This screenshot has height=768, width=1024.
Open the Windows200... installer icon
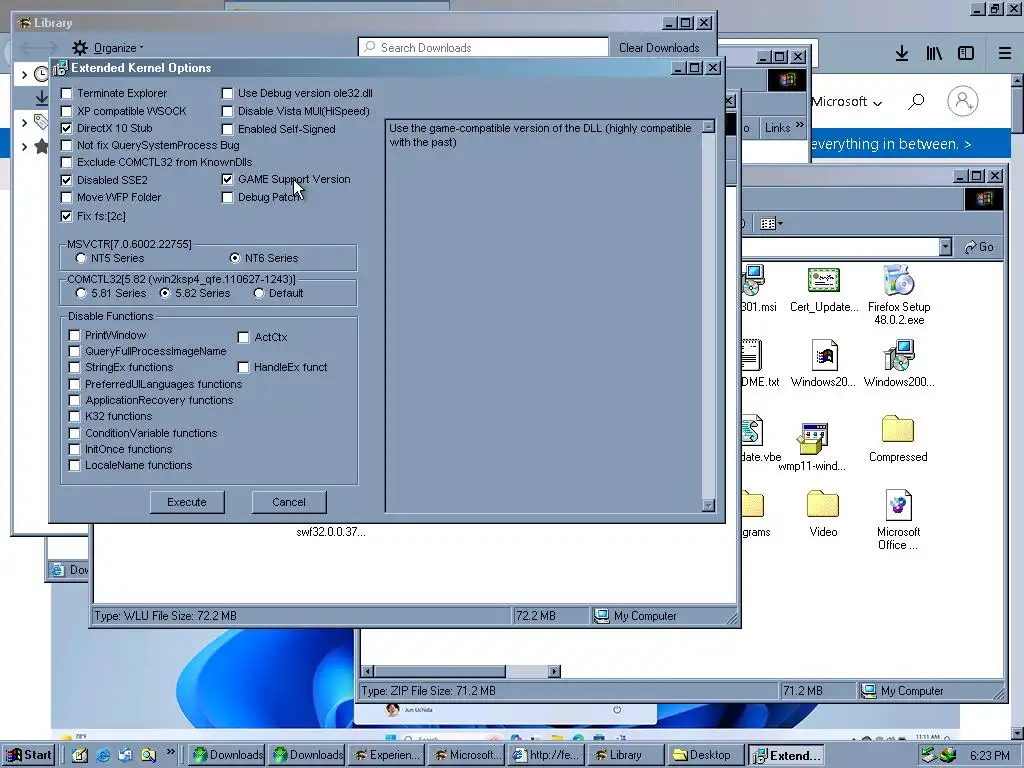(899, 355)
